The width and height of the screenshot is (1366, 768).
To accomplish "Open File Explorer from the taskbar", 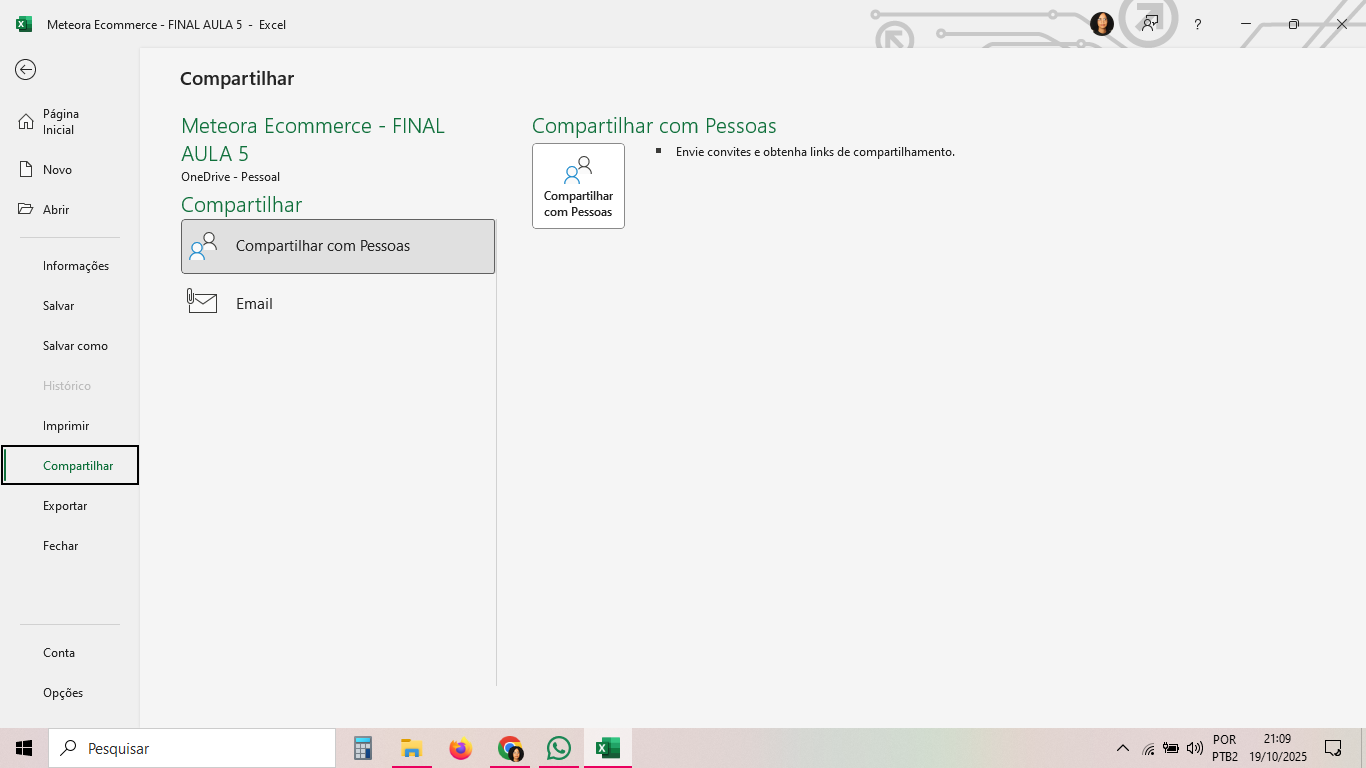I will click(x=412, y=748).
